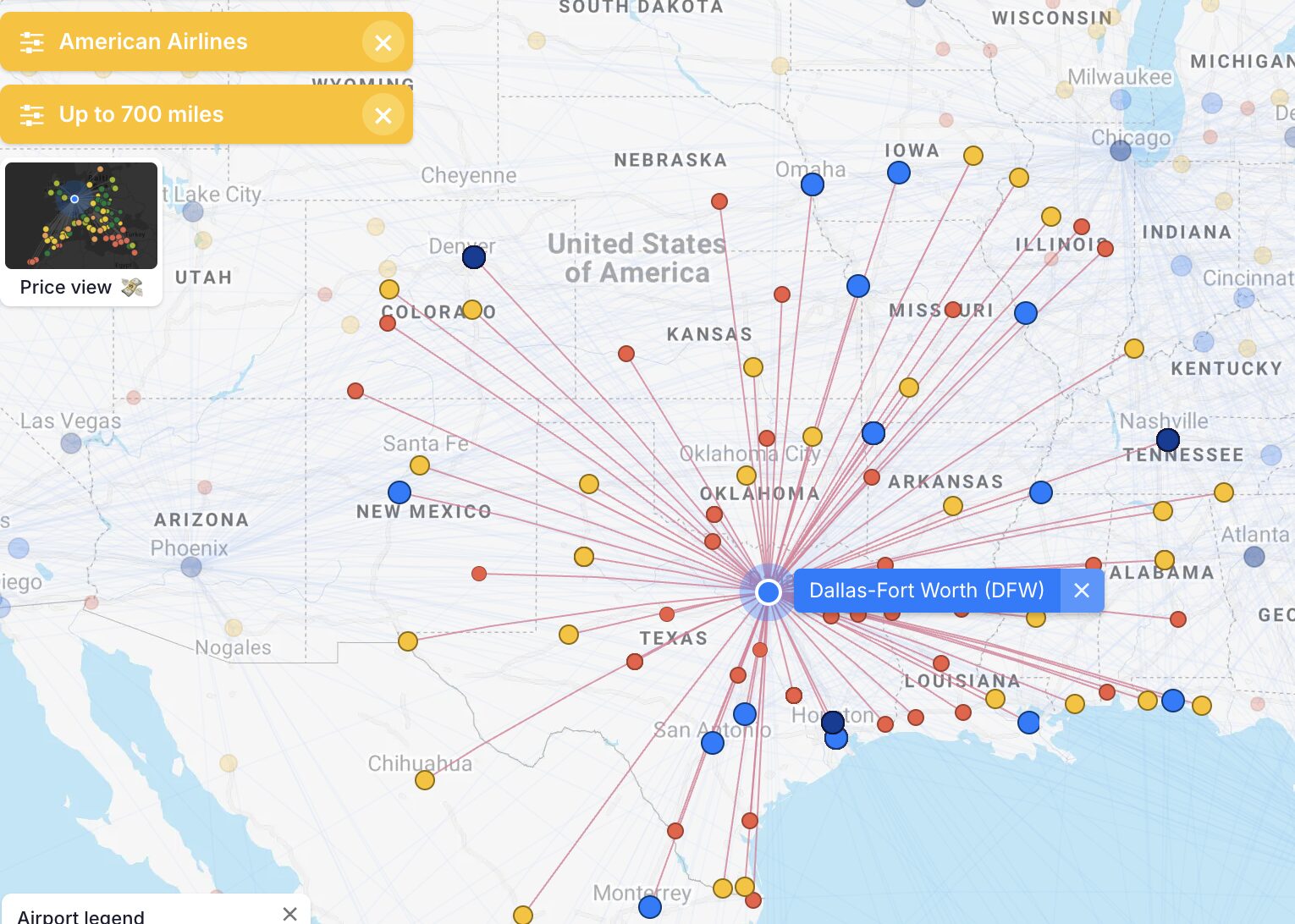1295x924 pixels.
Task: Click the Dallas-Fort Worth (DFW) label
Action: pos(927,591)
